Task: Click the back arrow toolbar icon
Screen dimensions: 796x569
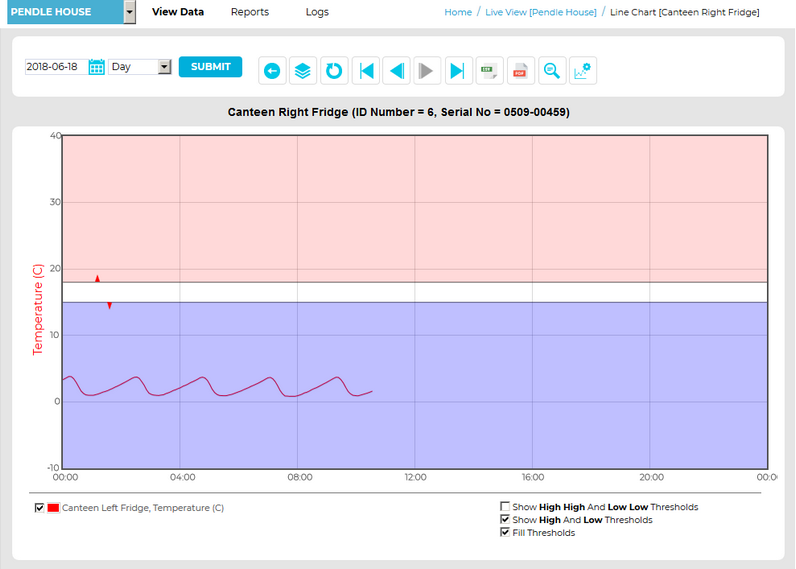Action: pos(272,71)
